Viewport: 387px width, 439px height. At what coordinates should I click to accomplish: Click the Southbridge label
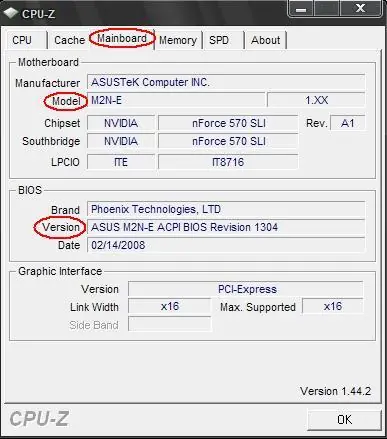point(51,141)
